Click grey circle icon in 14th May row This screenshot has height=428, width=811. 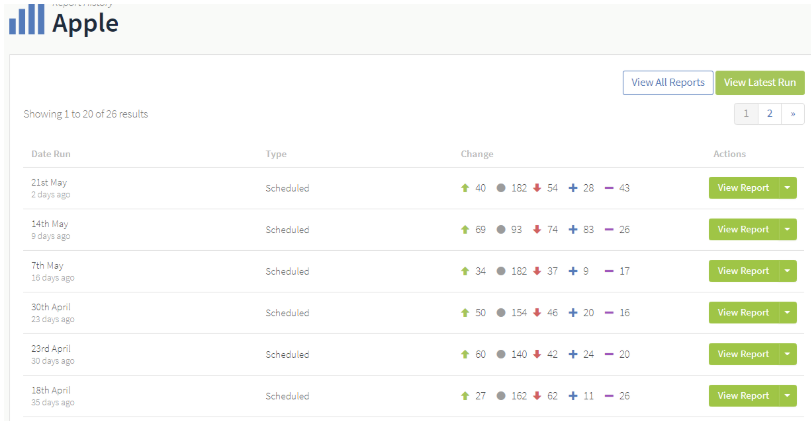[x=501, y=230]
